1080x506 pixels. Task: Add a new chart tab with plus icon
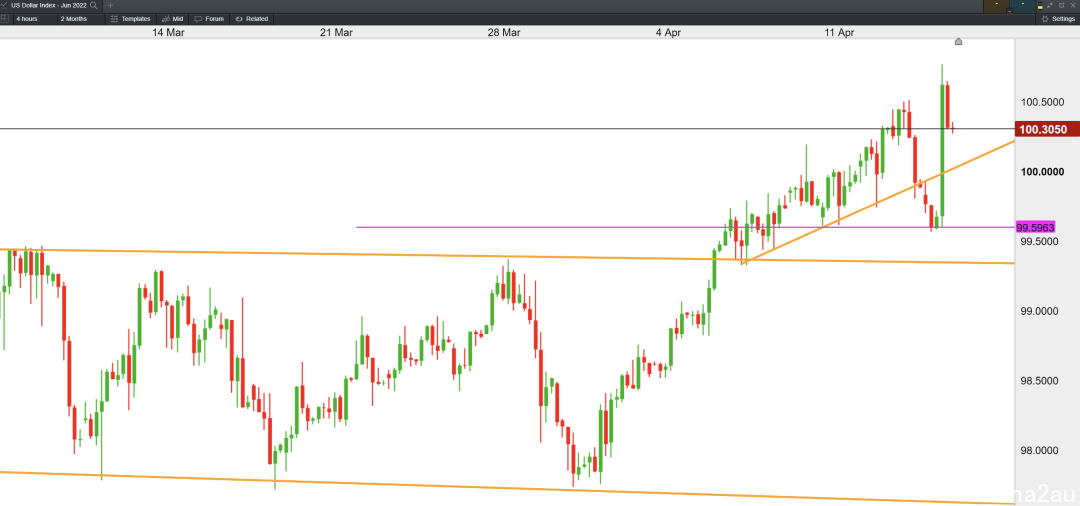click(x=110, y=5)
